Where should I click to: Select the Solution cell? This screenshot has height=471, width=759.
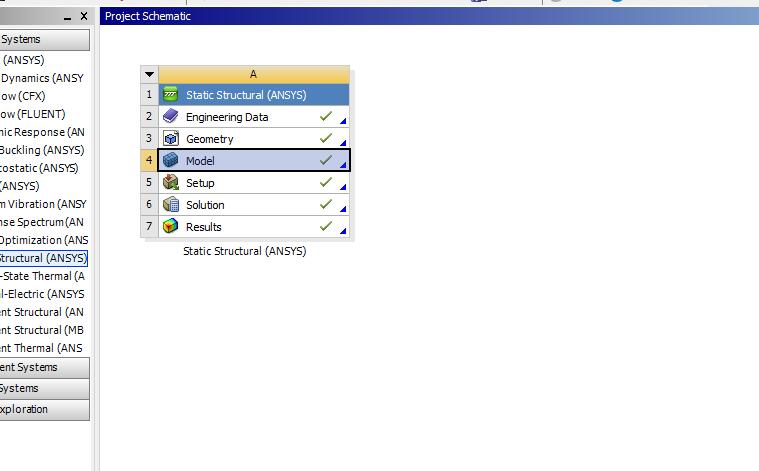[254, 204]
